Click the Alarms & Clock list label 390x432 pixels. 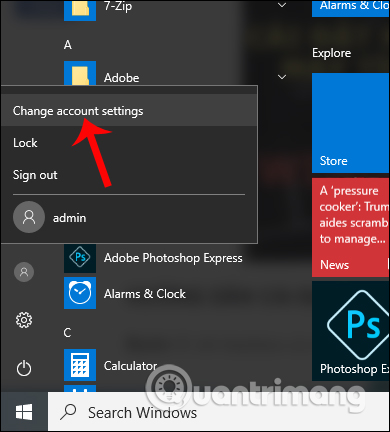145,294
